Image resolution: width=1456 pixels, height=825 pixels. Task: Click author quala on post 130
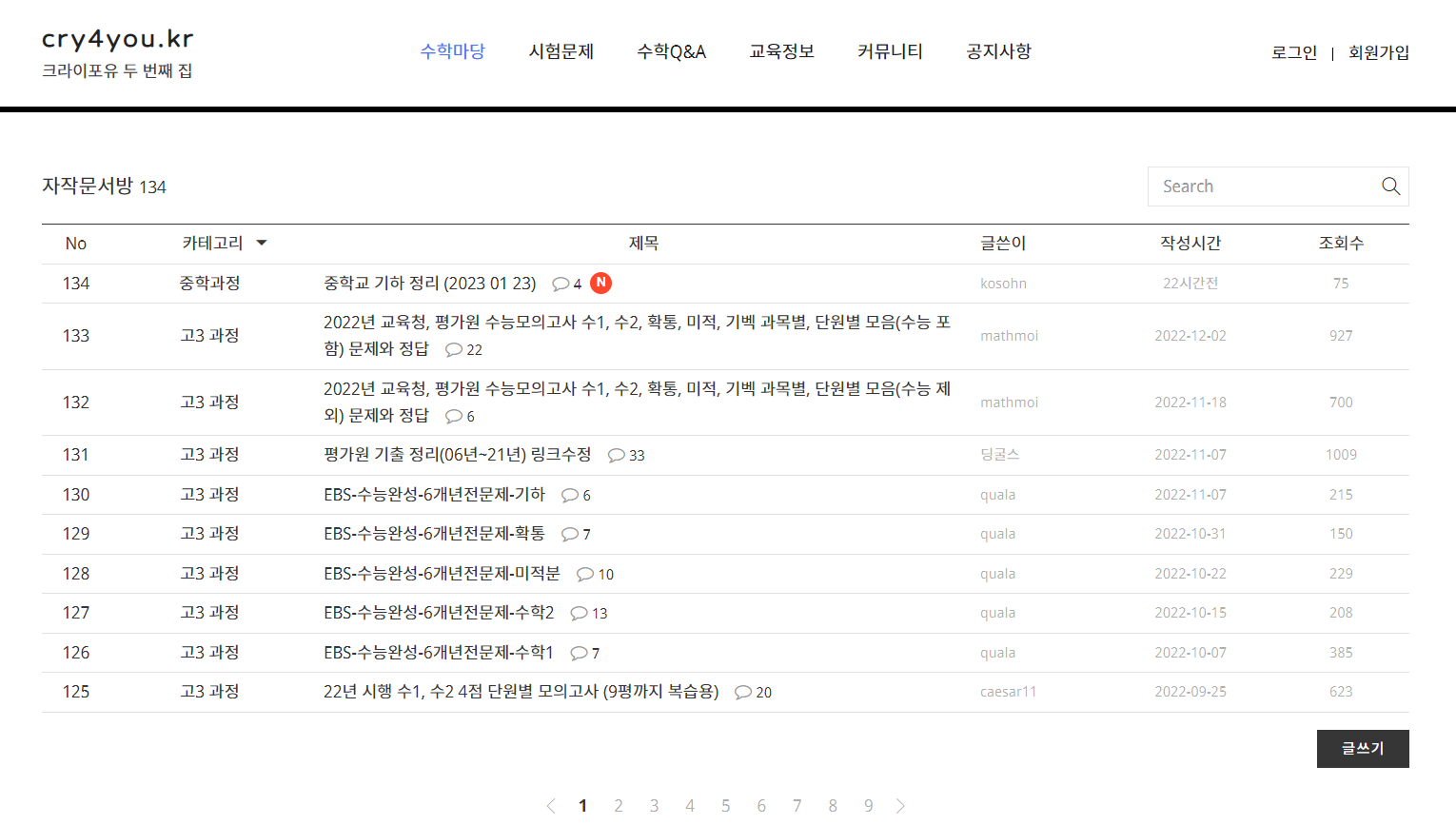998,495
